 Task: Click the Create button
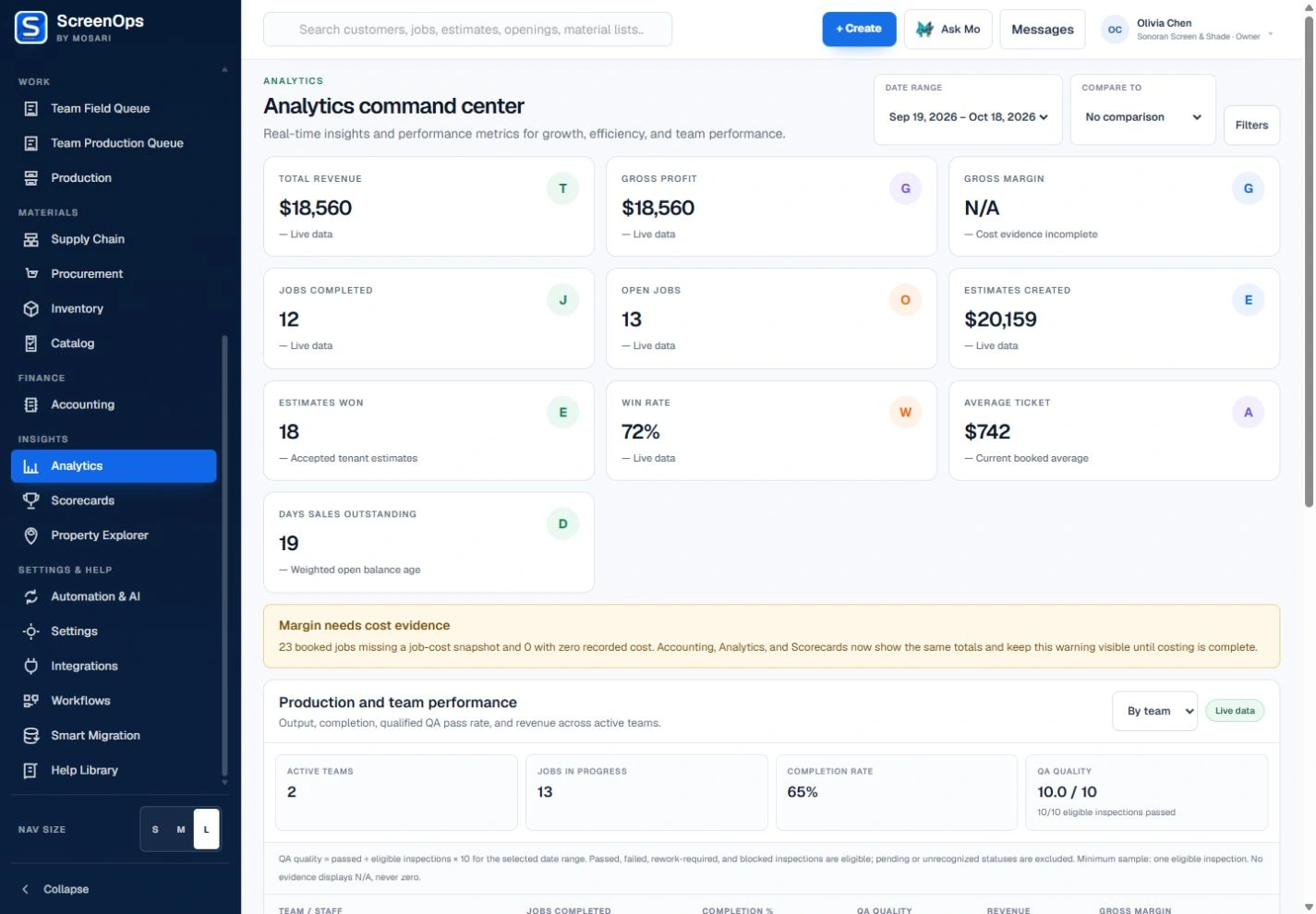click(x=859, y=30)
